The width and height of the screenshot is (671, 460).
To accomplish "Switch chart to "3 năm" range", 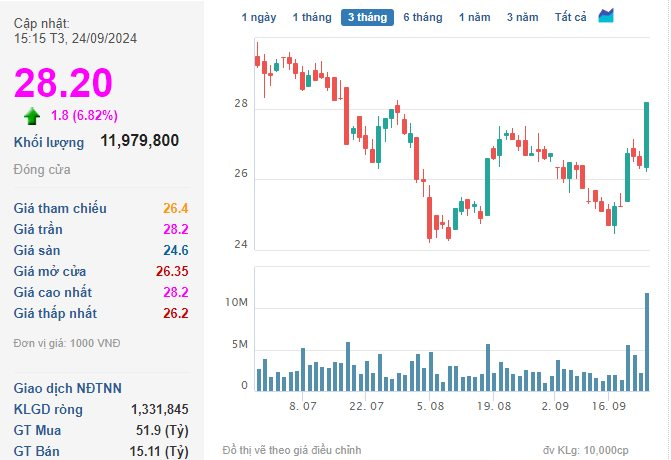I will click(x=522, y=17).
